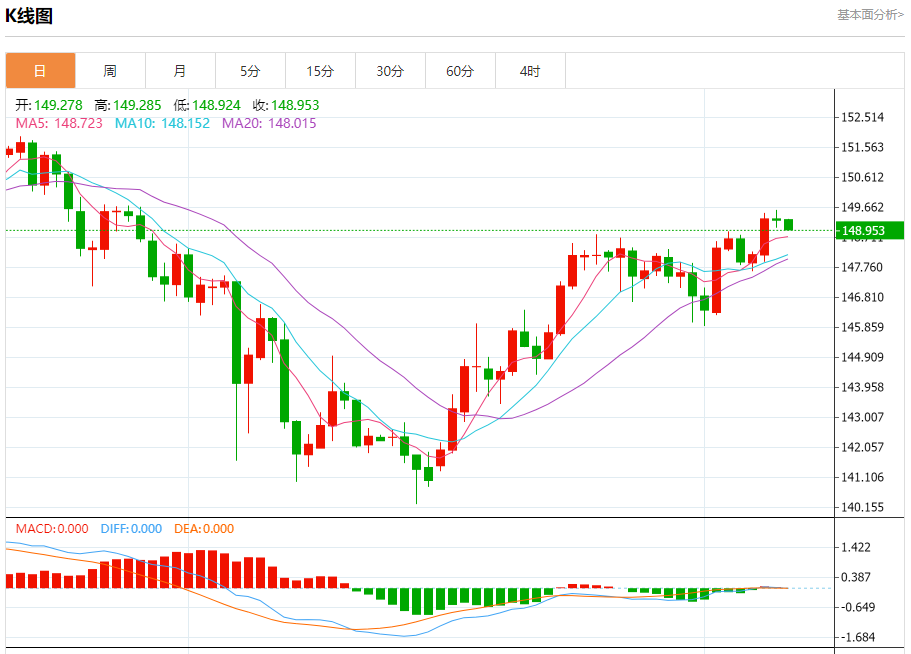Open the 5分 five-minute chart tab
This screenshot has height=654, width=911.
pos(250,71)
